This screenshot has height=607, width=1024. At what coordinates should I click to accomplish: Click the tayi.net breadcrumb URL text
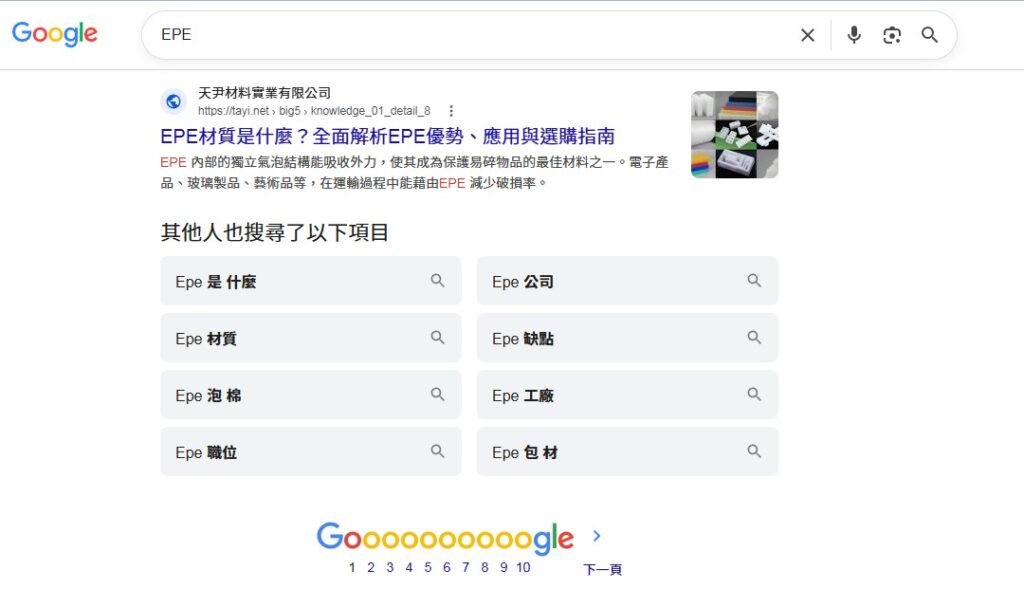tap(314, 110)
